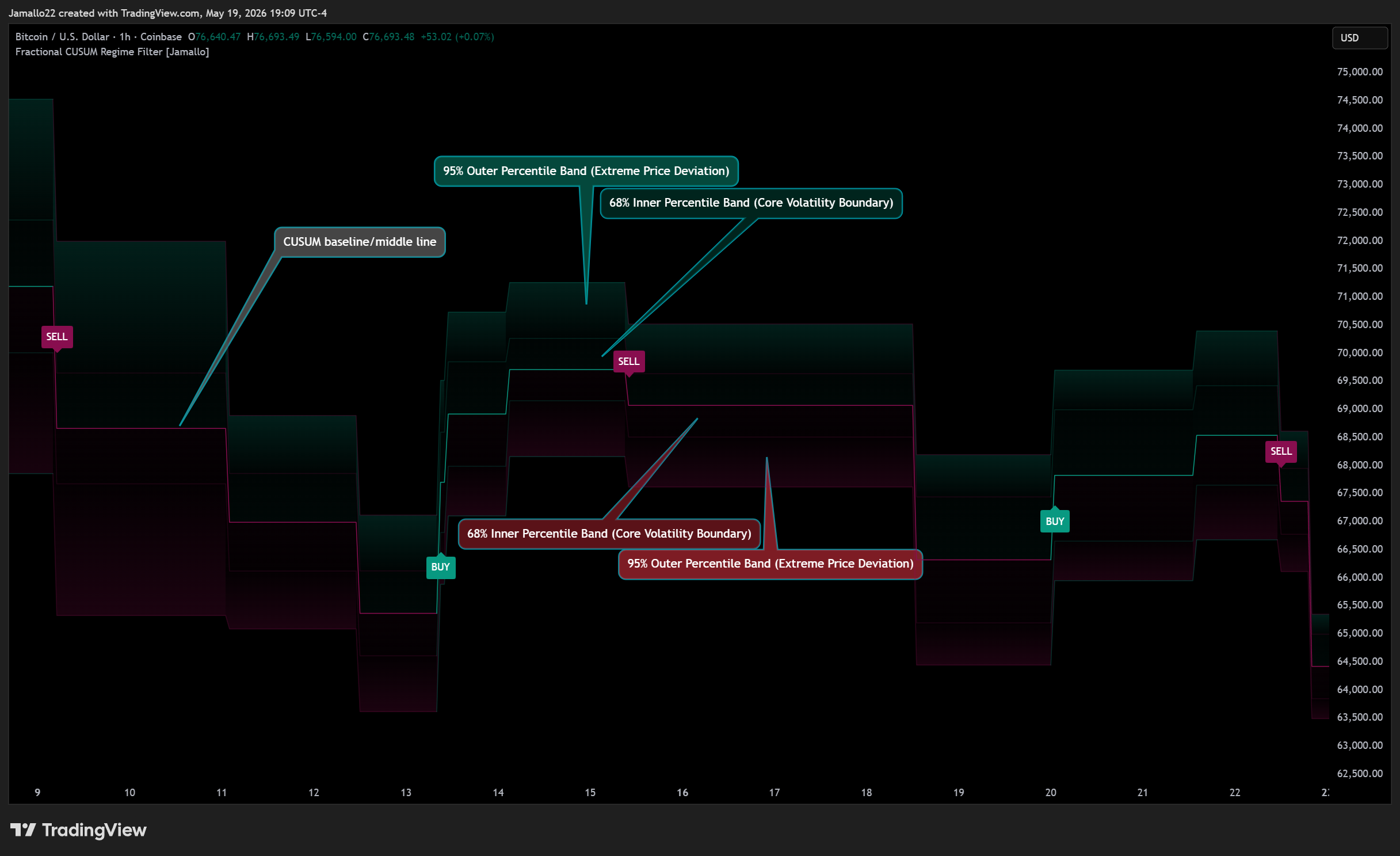Click date label 16 on the time axis
Screen dimensions: 1400x856
(x=682, y=793)
